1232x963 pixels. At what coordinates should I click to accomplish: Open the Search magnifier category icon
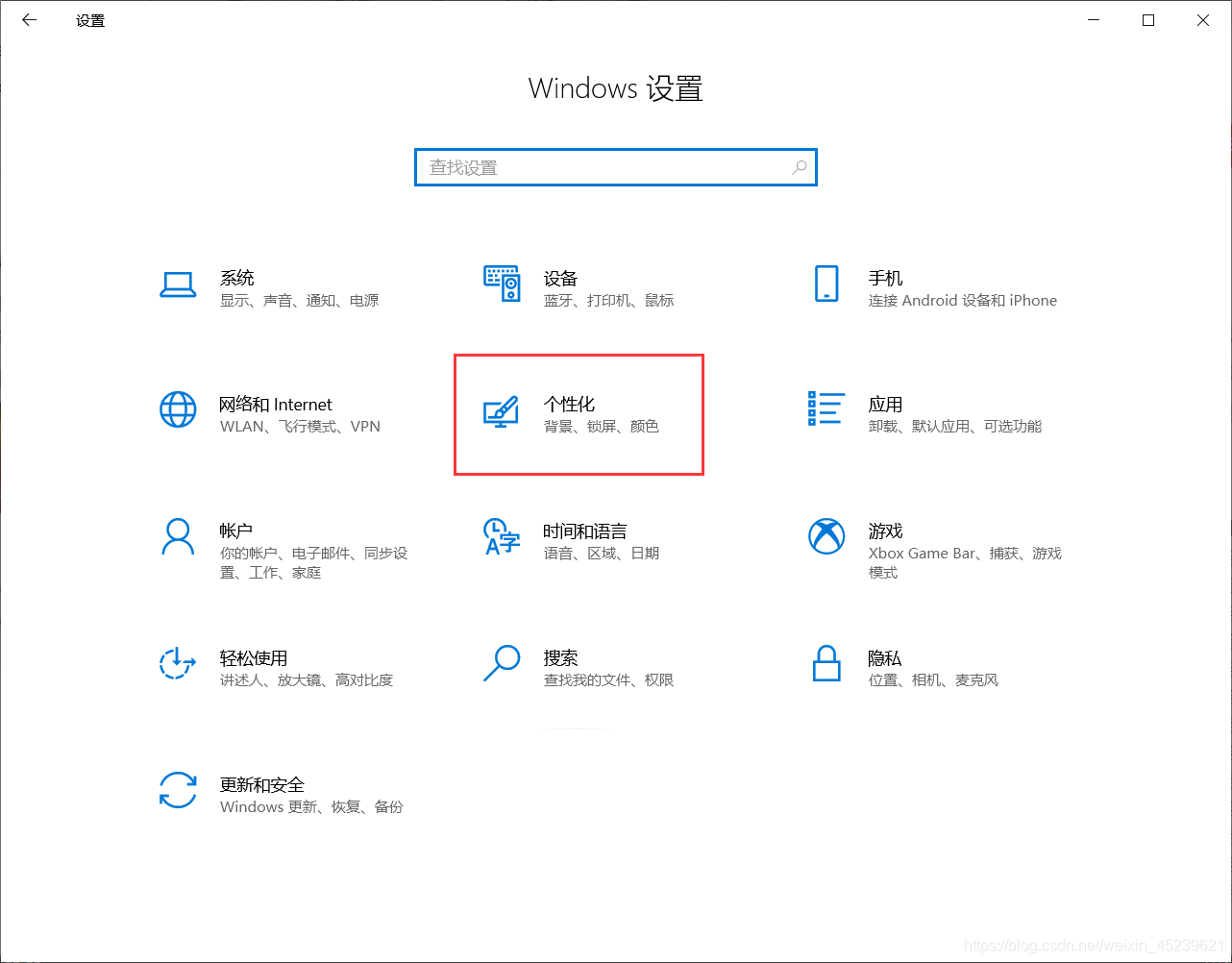pyautogui.click(x=501, y=662)
